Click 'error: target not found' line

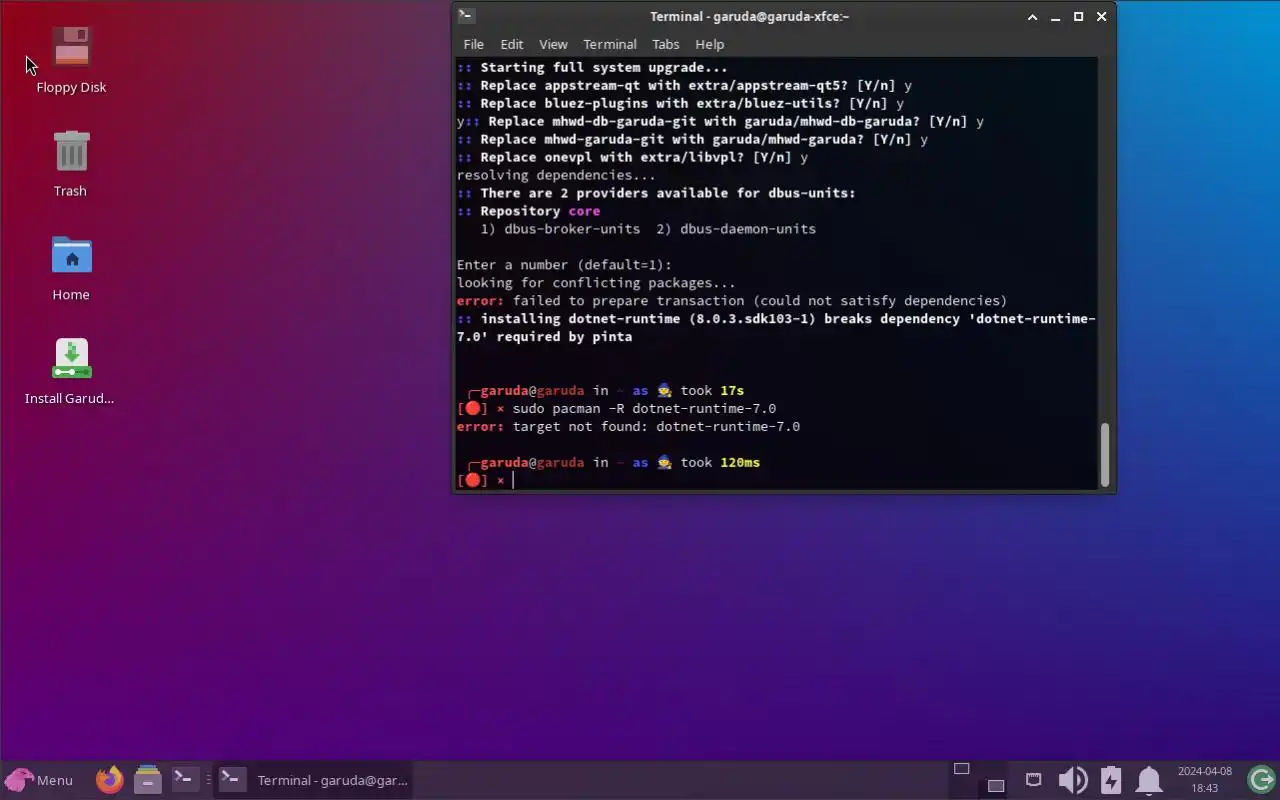[628, 426]
